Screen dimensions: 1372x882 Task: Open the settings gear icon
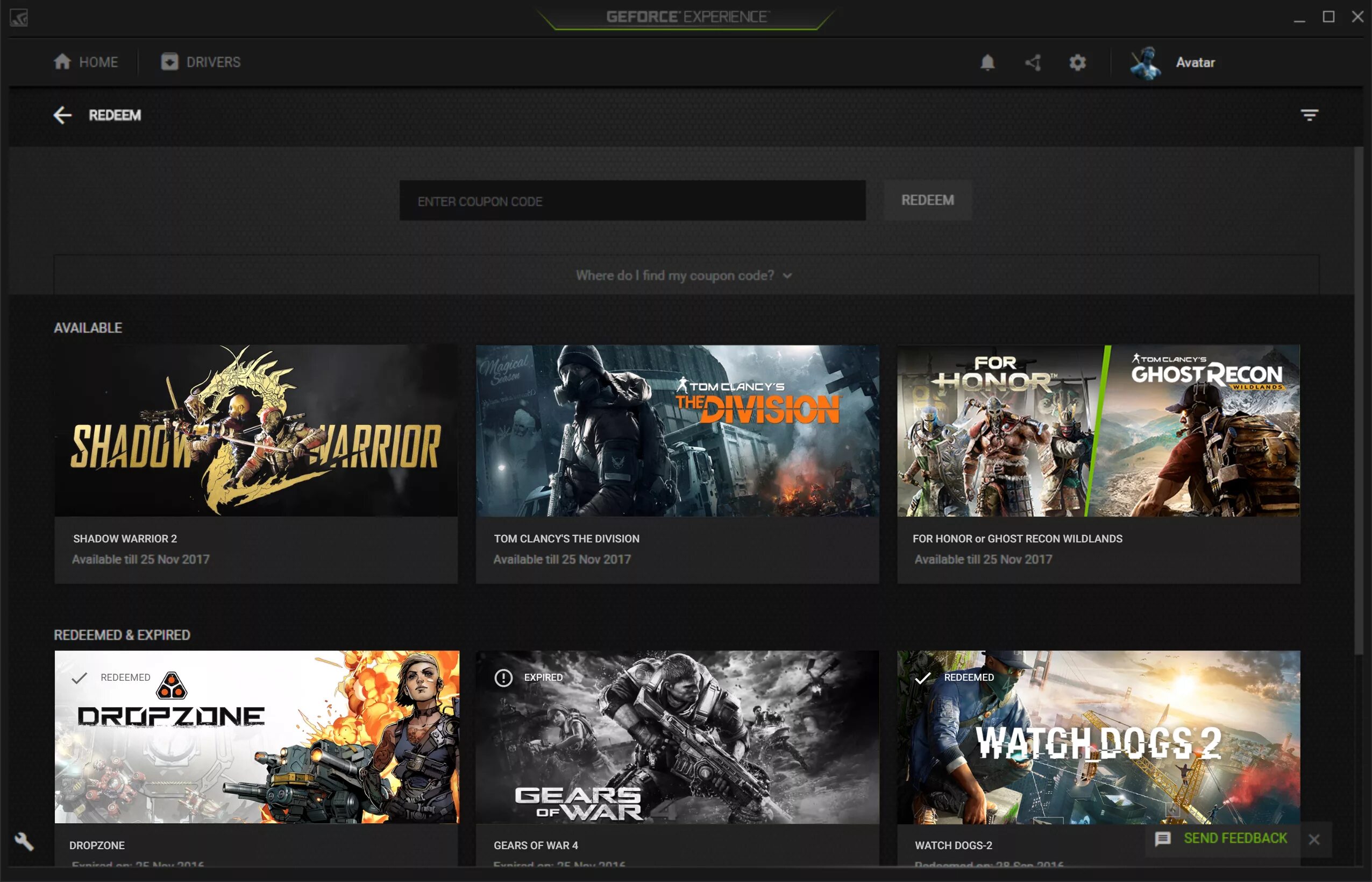[1077, 62]
